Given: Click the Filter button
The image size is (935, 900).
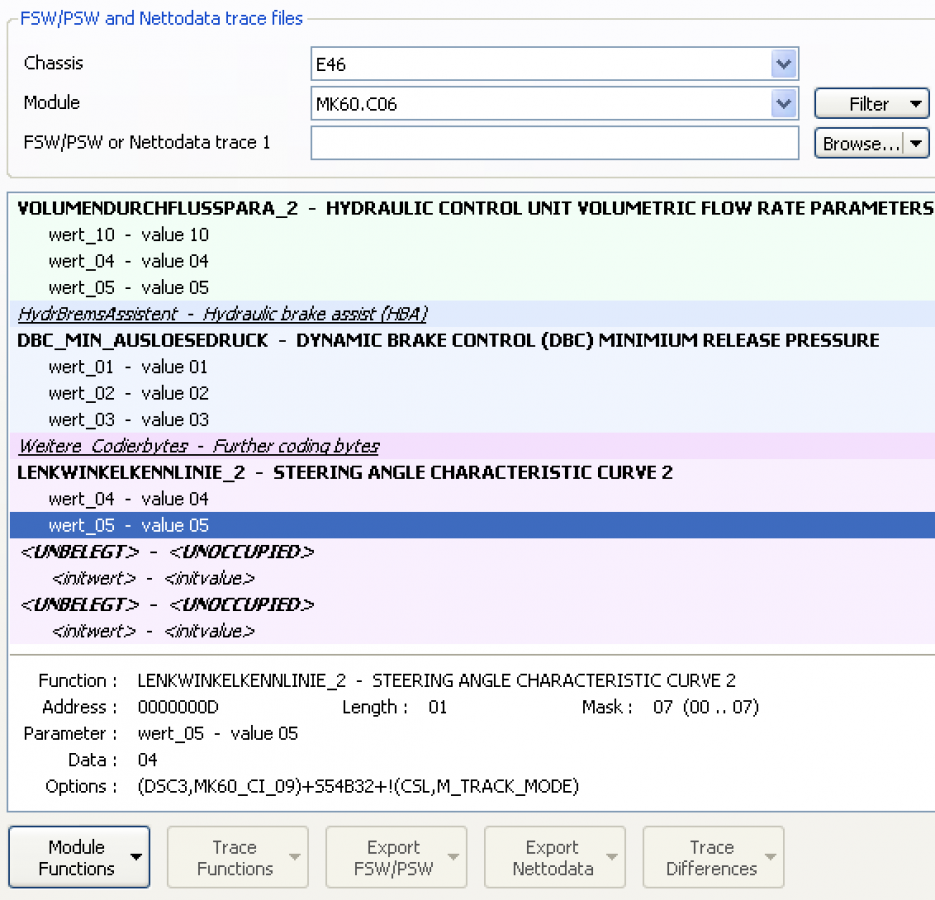Looking at the screenshot, I should pyautogui.click(x=871, y=104).
